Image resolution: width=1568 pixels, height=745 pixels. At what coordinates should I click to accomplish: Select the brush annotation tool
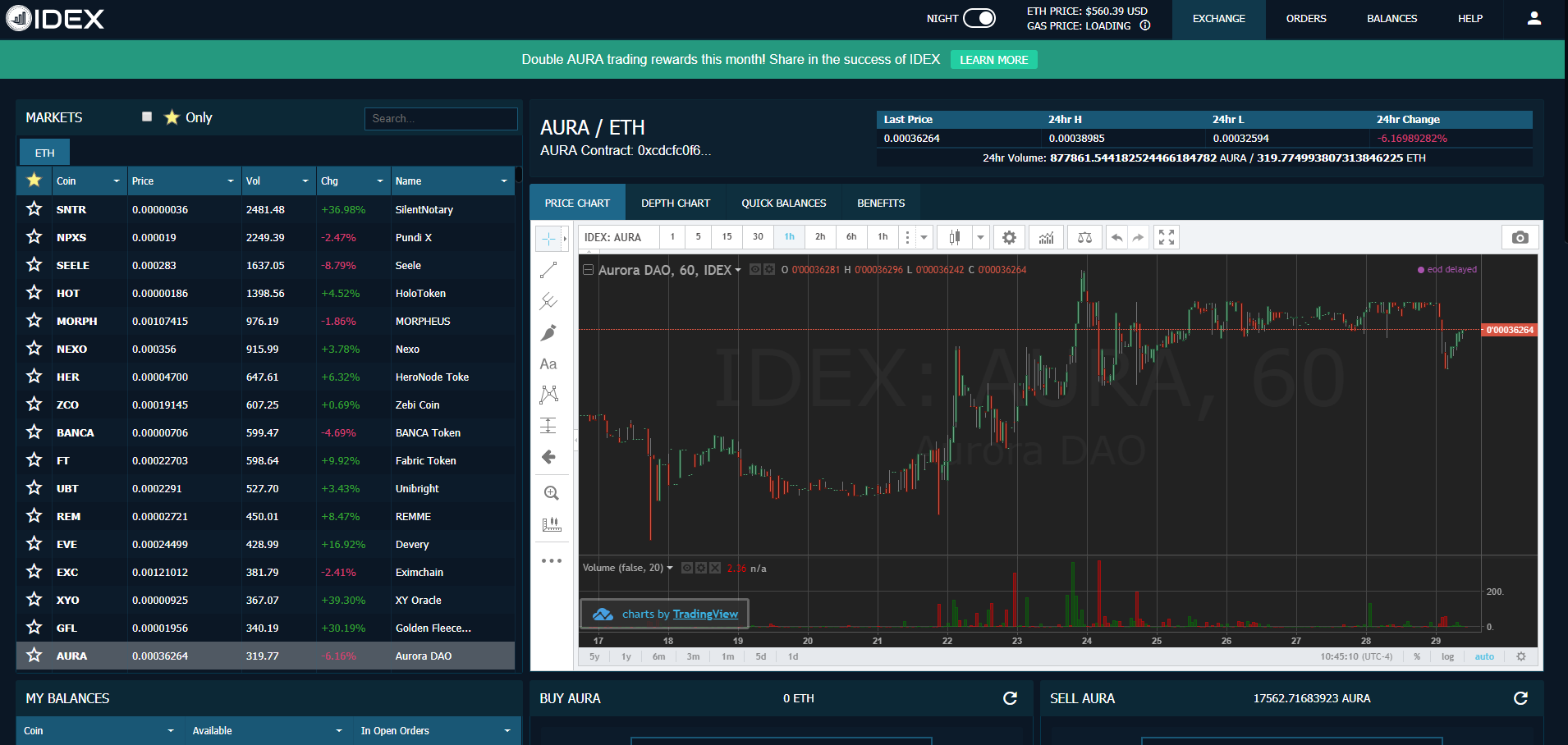(549, 332)
